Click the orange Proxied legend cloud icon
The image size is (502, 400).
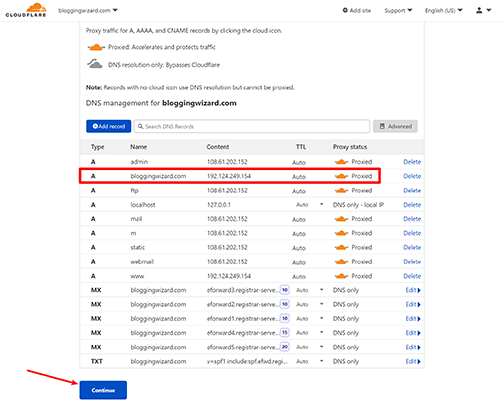coord(96,47)
